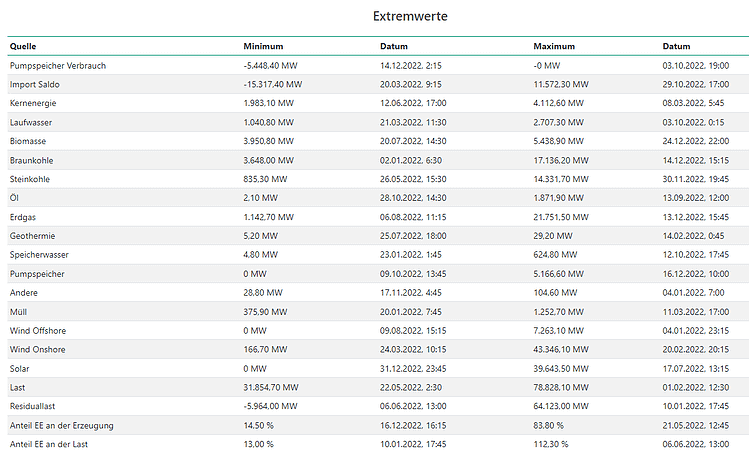Screen dimensions: 749x459
Task: Click Anteil EE an der Erzeugung
Action: 60,425
